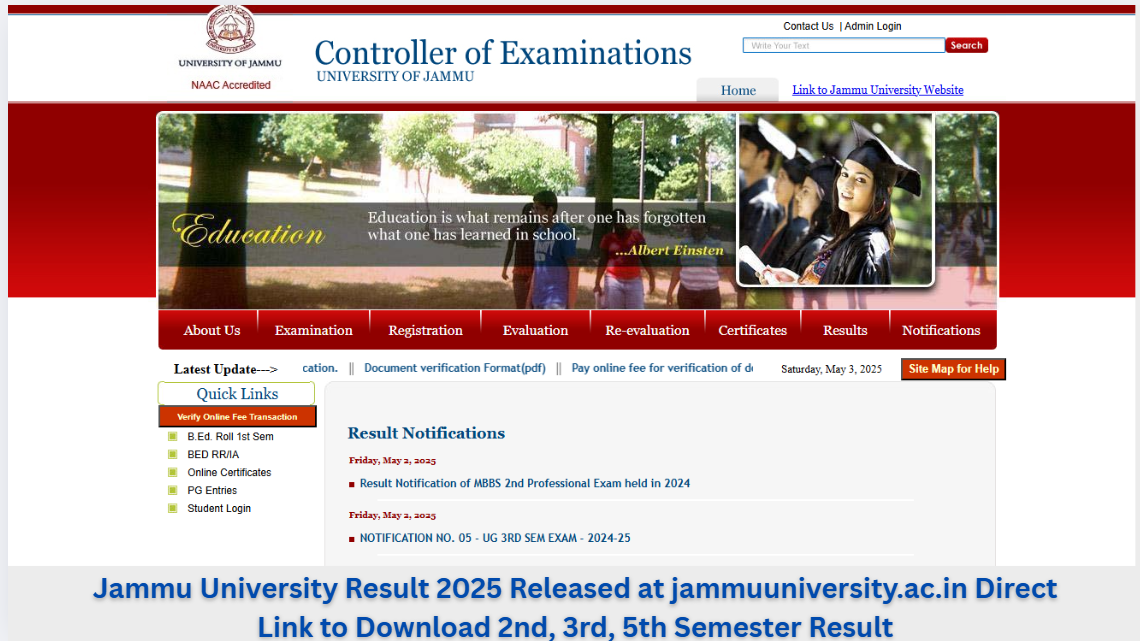Viewport: 1140px width, 641px height.
Task: Click red bullet beside MBBS result notification
Action: (x=352, y=484)
